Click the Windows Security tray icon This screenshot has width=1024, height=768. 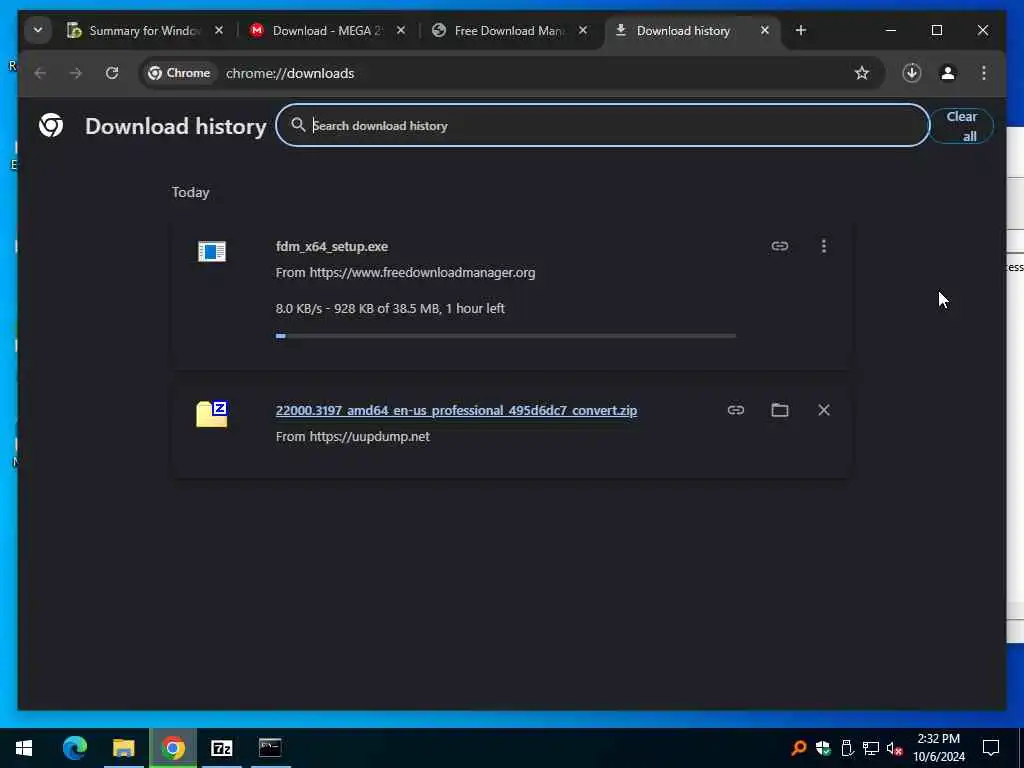tap(823, 748)
